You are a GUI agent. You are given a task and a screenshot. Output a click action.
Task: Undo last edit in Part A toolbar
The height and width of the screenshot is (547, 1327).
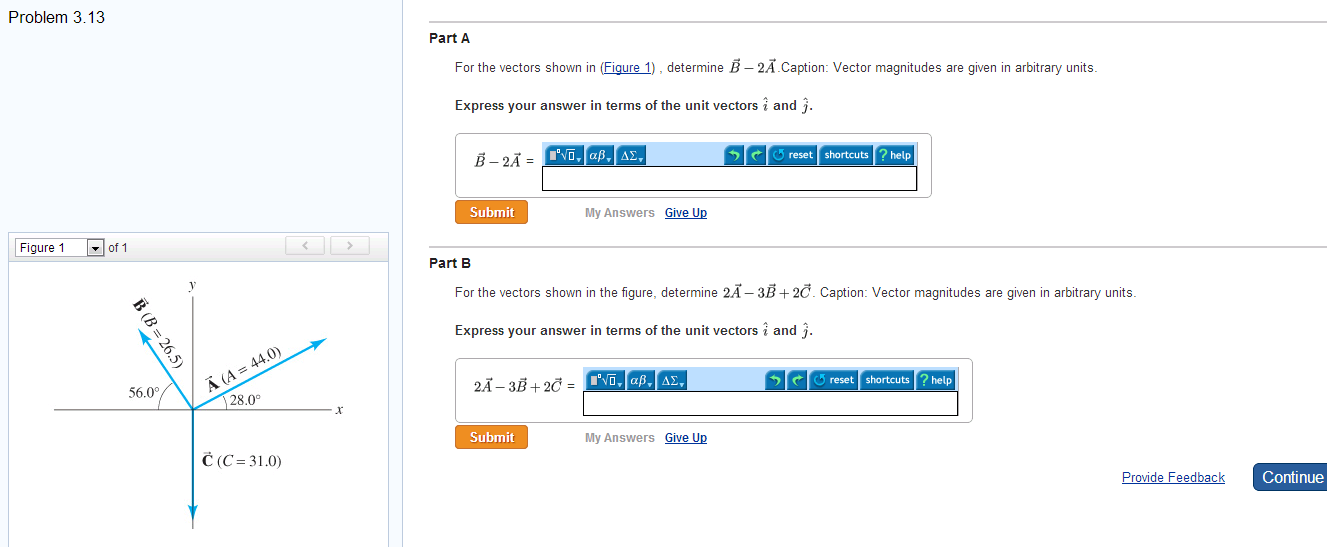[x=735, y=155]
